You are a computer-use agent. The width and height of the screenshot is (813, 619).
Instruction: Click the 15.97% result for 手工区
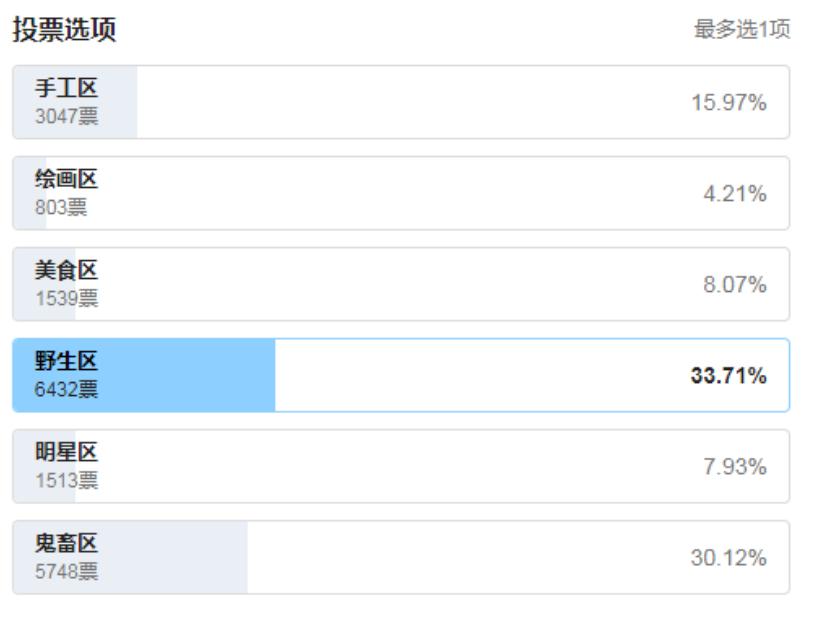click(x=728, y=103)
